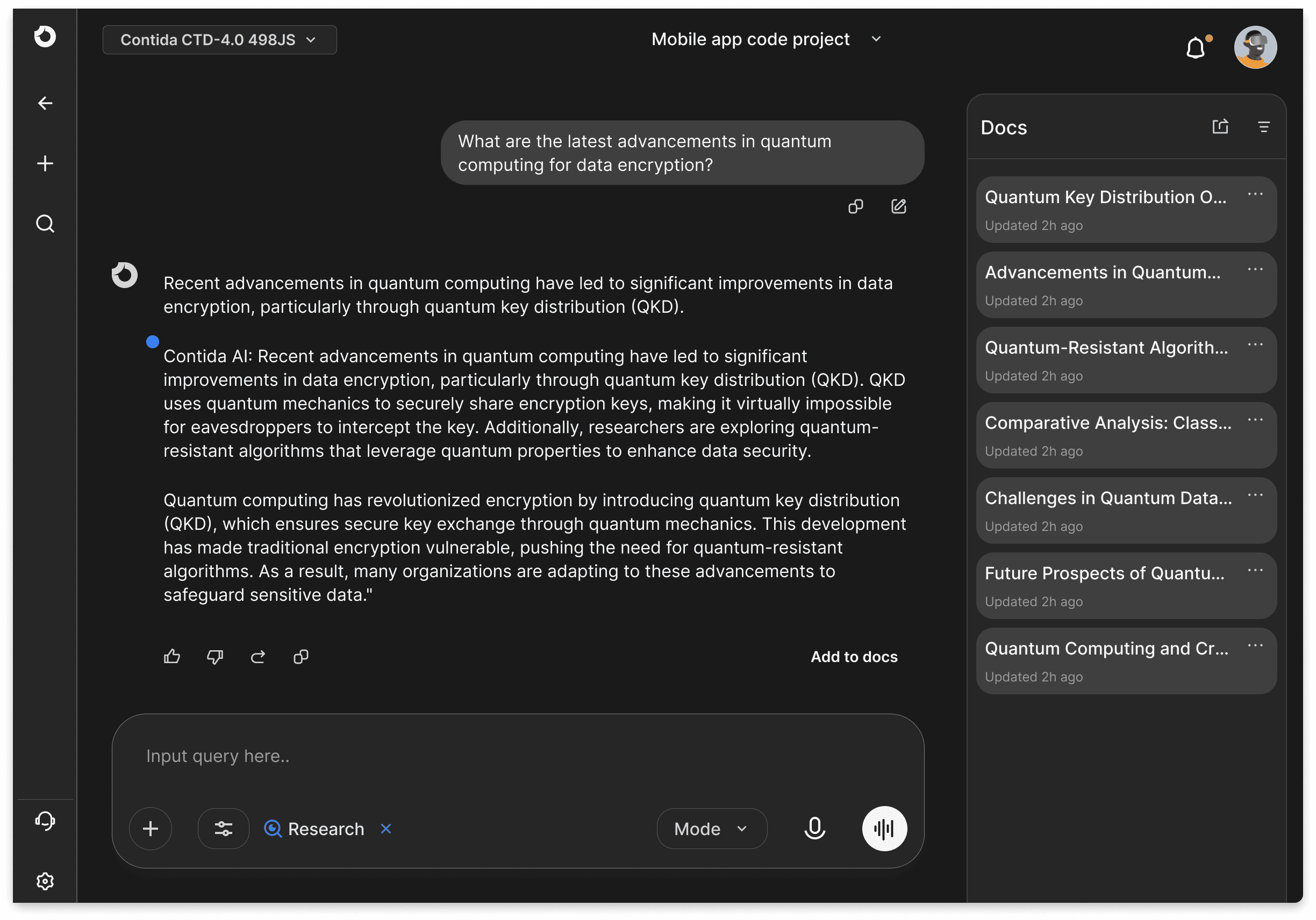Toggle microphone voice input
This screenshot has width=1316, height=920.
[x=814, y=828]
